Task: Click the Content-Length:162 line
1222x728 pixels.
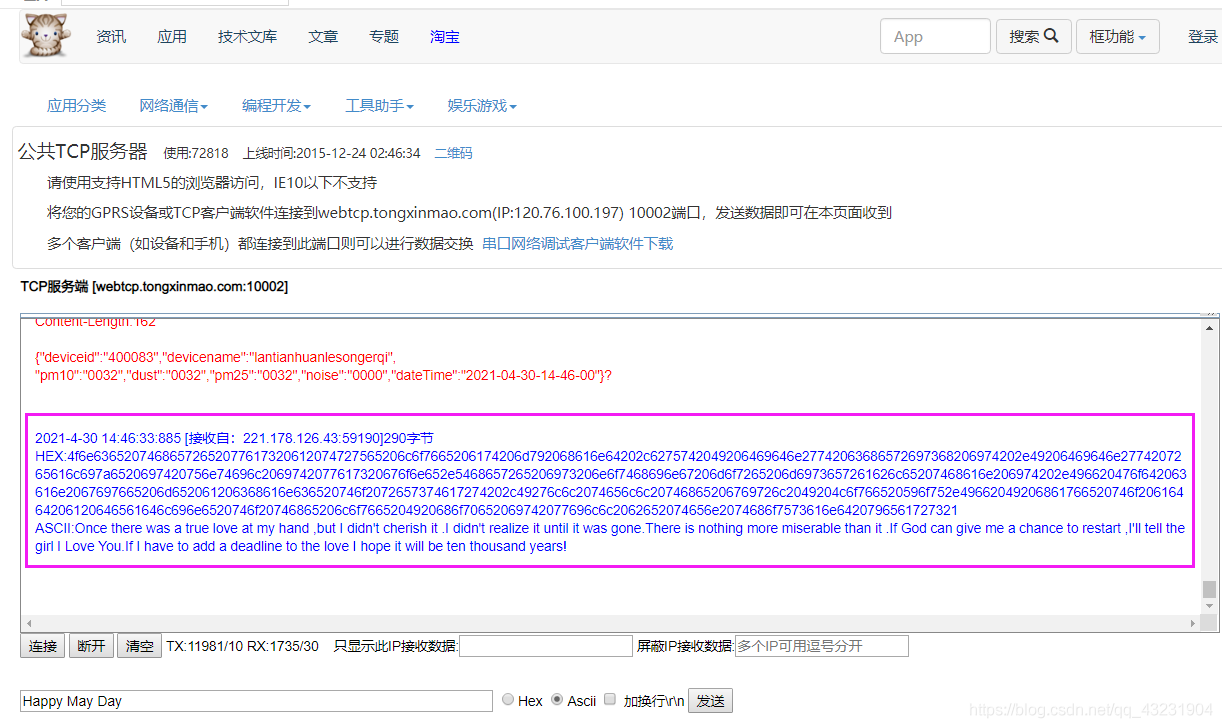Action: pos(95,322)
